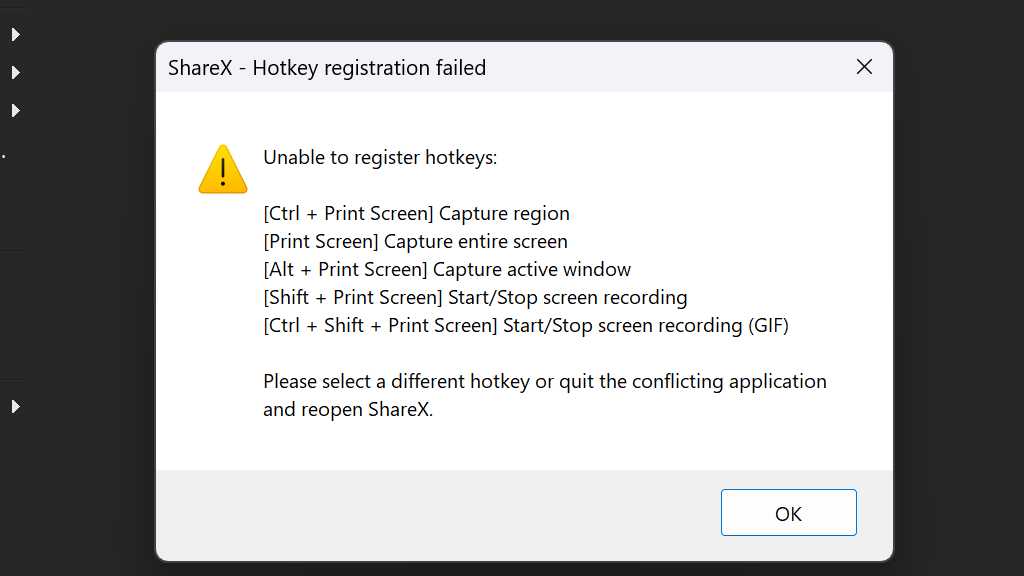
Task: Click the yellow warning triangle icon
Action: coord(222,169)
